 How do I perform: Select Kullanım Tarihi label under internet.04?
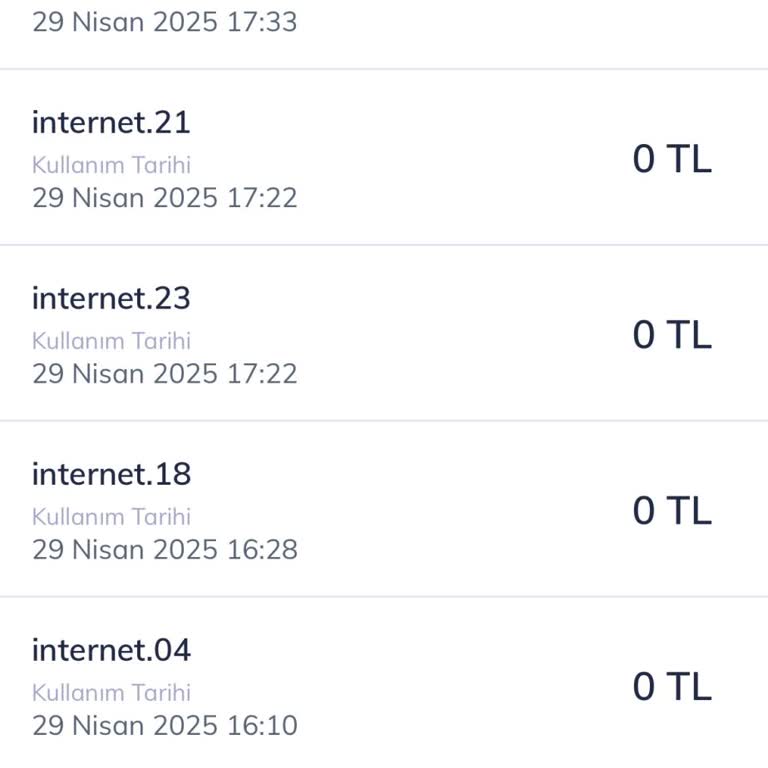click(x=111, y=693)
